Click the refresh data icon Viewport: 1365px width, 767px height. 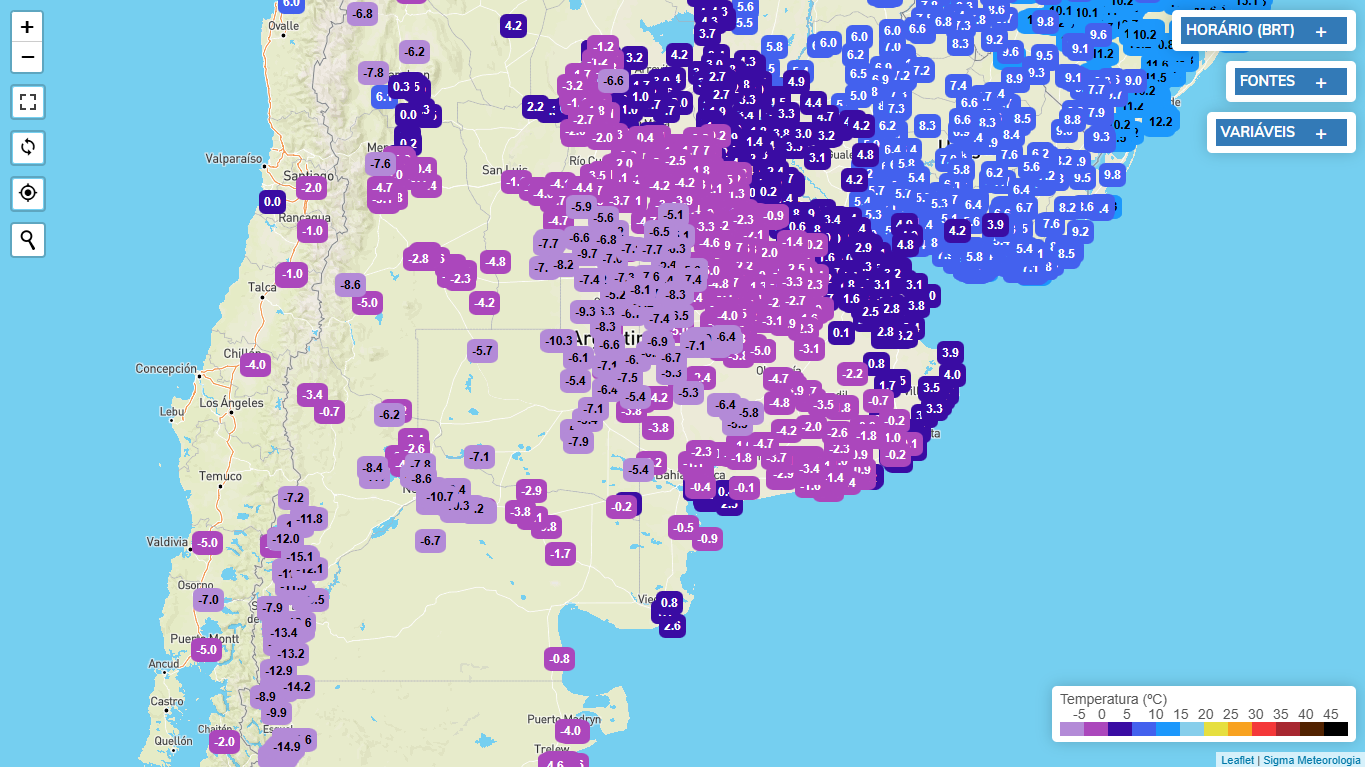click(27, 147)
